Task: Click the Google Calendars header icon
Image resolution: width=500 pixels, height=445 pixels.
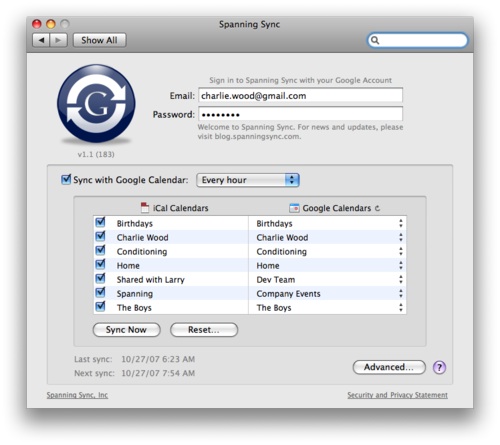Action: click(x=294, y=208)
